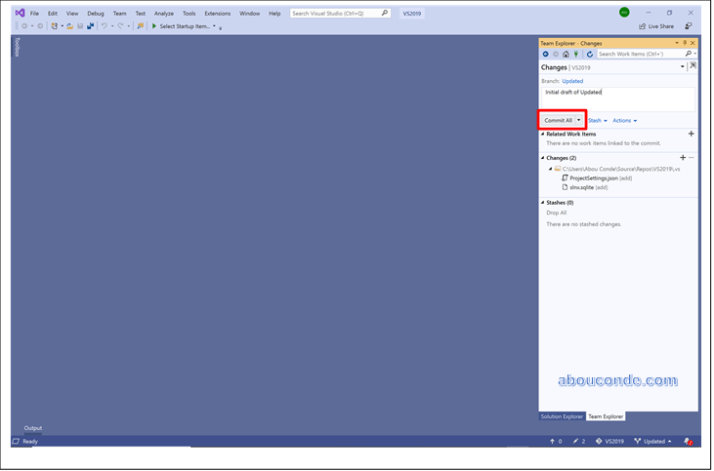The image size is (714, 471).
Task: Open the Commit All dropdown arrow
Action: [x=578, y=120]
